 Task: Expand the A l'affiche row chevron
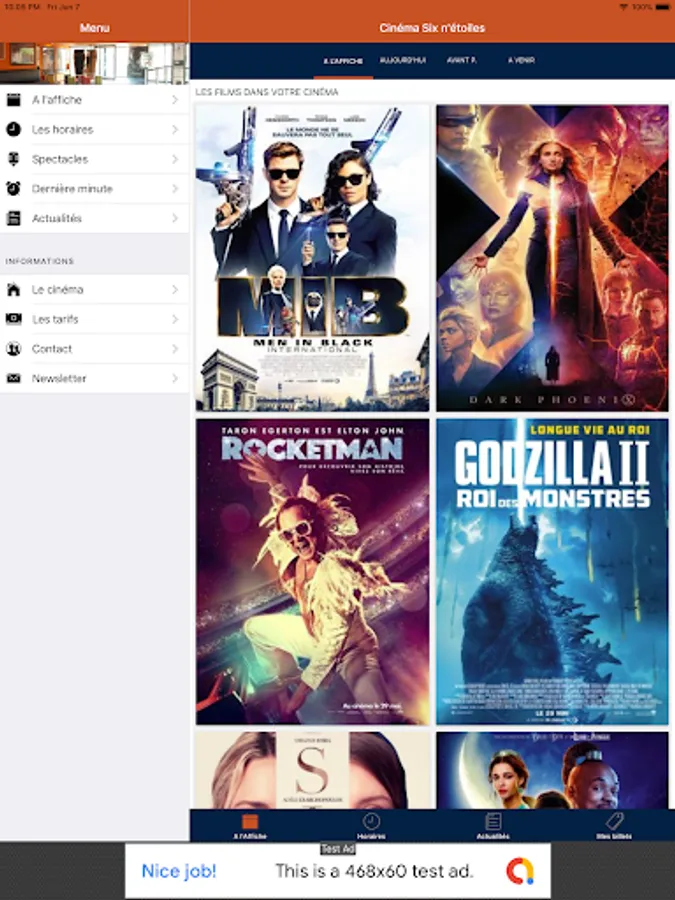point(175,100)
